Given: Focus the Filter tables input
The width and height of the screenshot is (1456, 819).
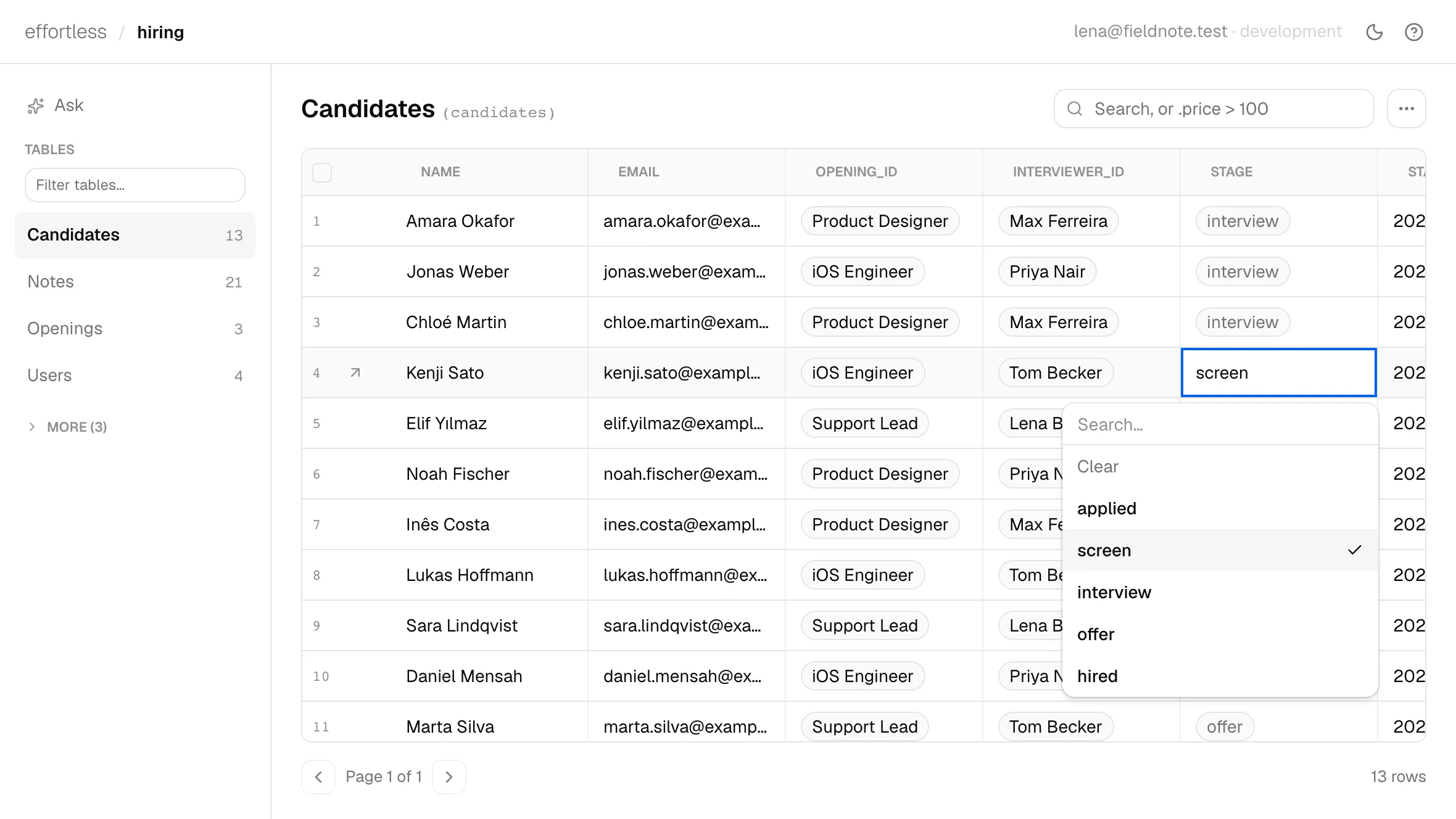Looking at the screenshot, I should pyautogui.click(x=135, y=185).
